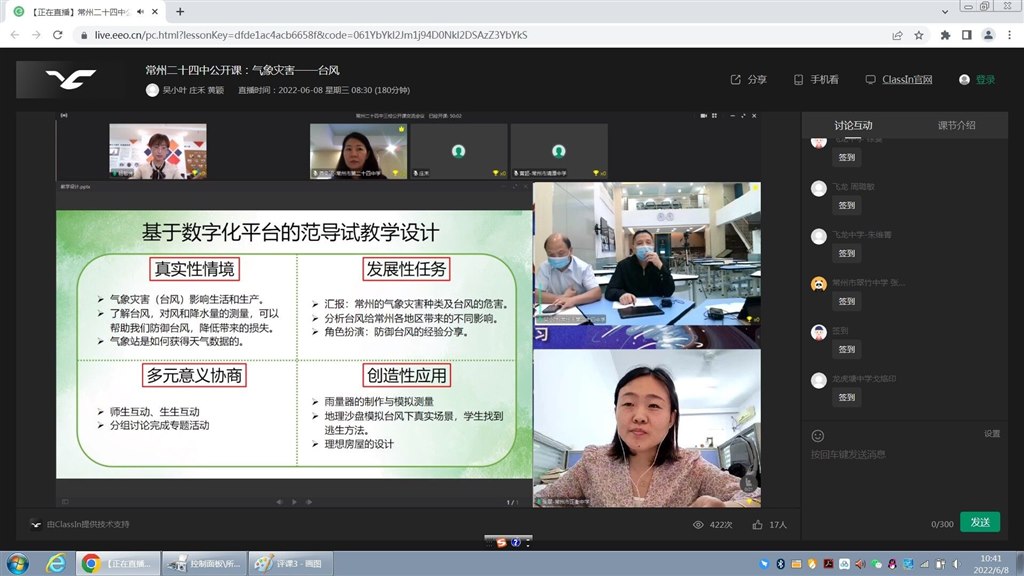
Task: Click the 多元意义协商 slide heading
Action: (x=195, y=376)
